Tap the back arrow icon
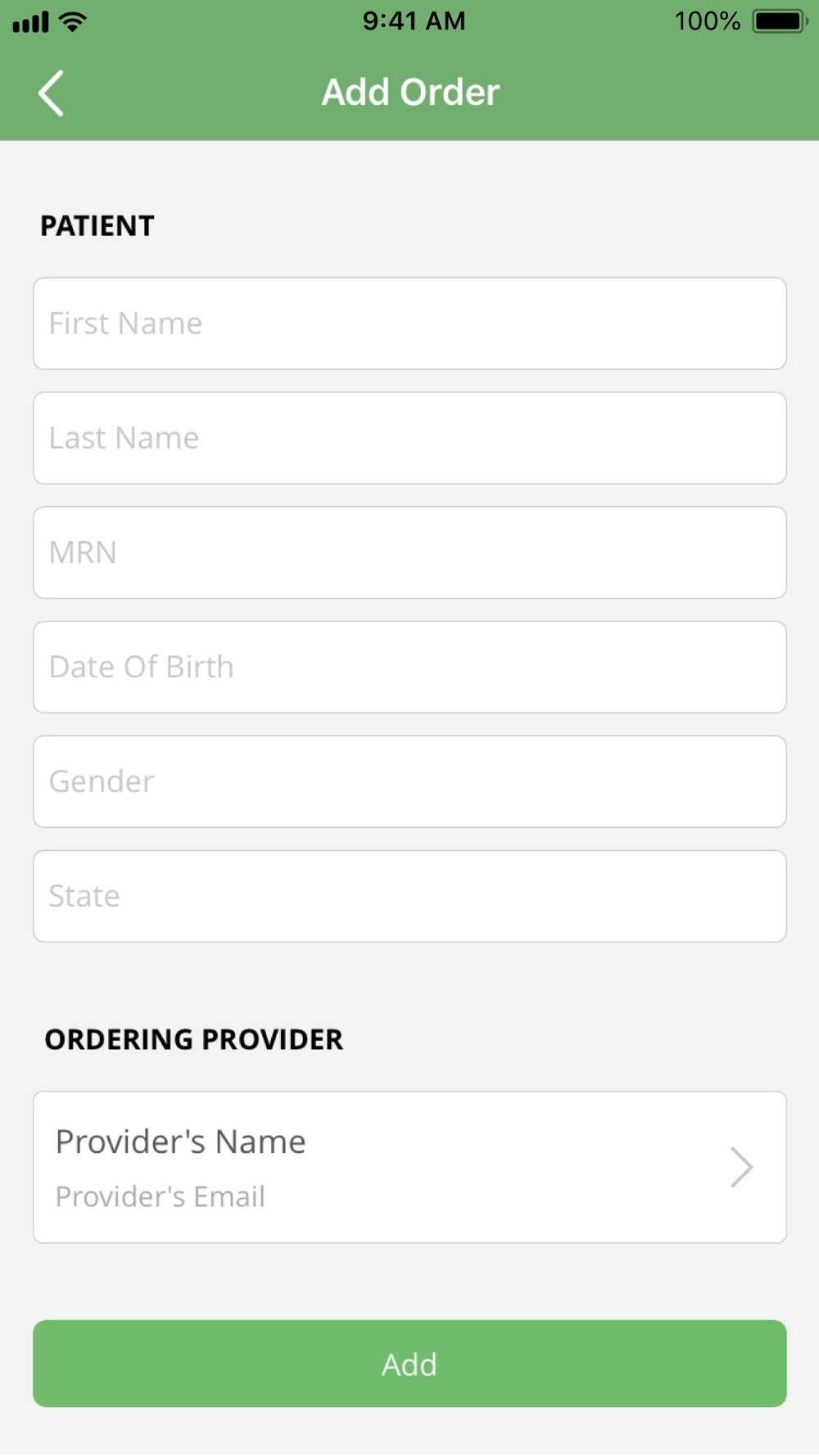Viewport: 819px width, 1456px height. click(x=51, y=93)
